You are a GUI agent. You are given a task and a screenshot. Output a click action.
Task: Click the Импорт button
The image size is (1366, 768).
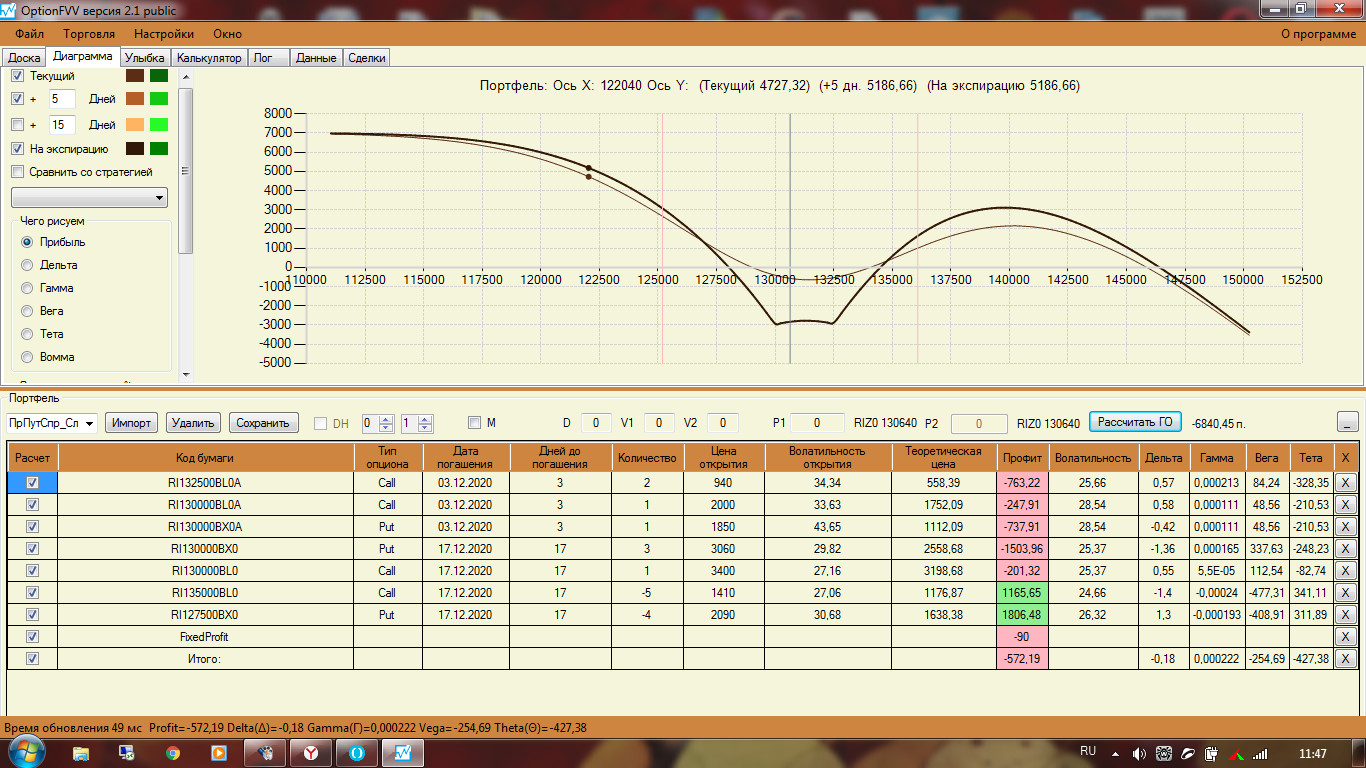point(132,423)
